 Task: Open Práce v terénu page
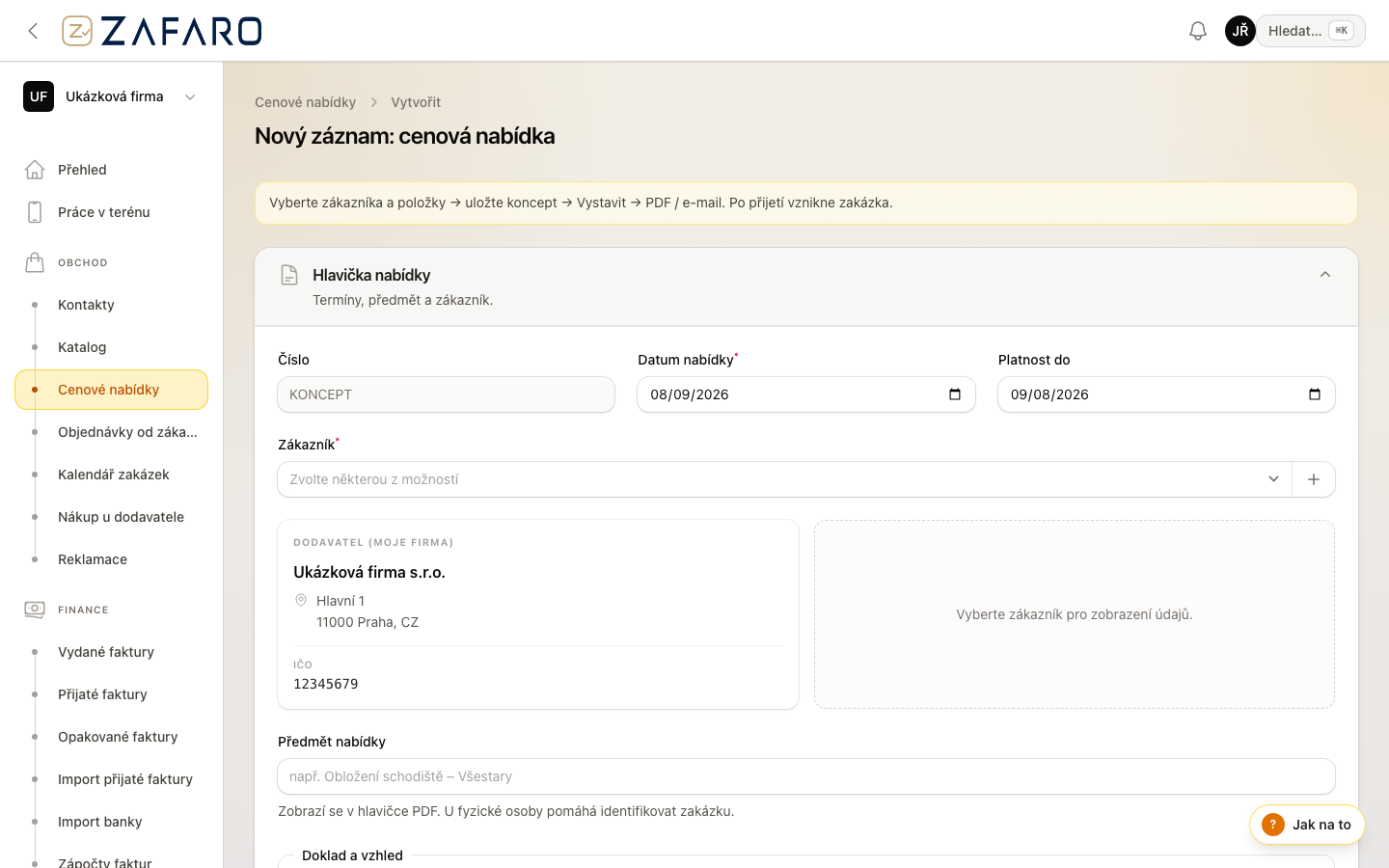(112, 212)
